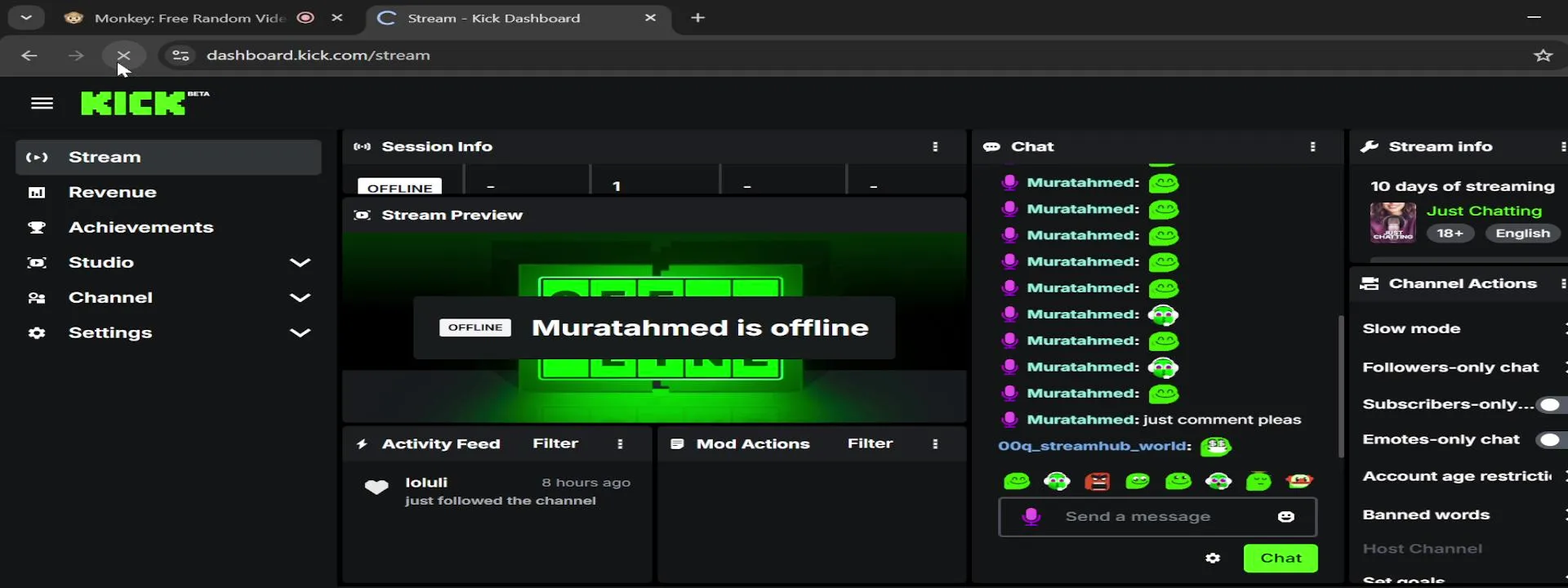Screen dimensions: 1568x588
Task: Open the hamburger menu beside Kick logo
Action: pyautogui.click(x=42, y=103)
